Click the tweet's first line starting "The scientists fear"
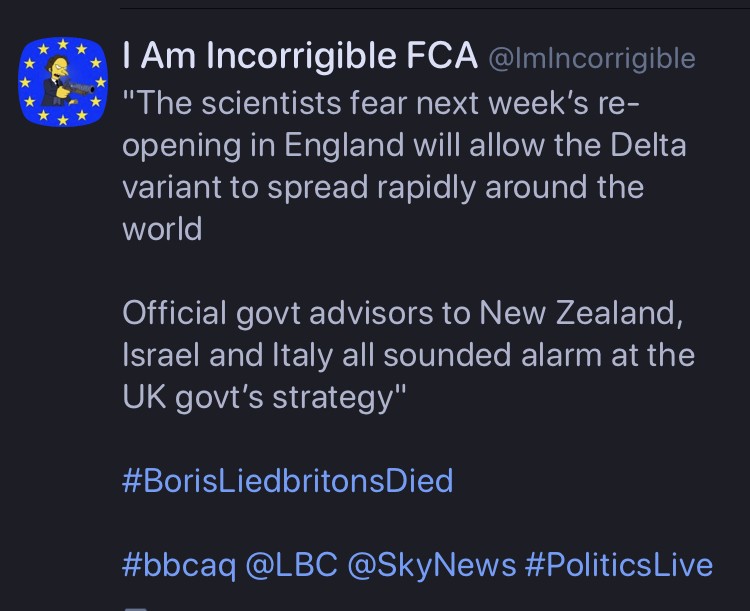Viewport: 750px width, 611px height. 382,102
